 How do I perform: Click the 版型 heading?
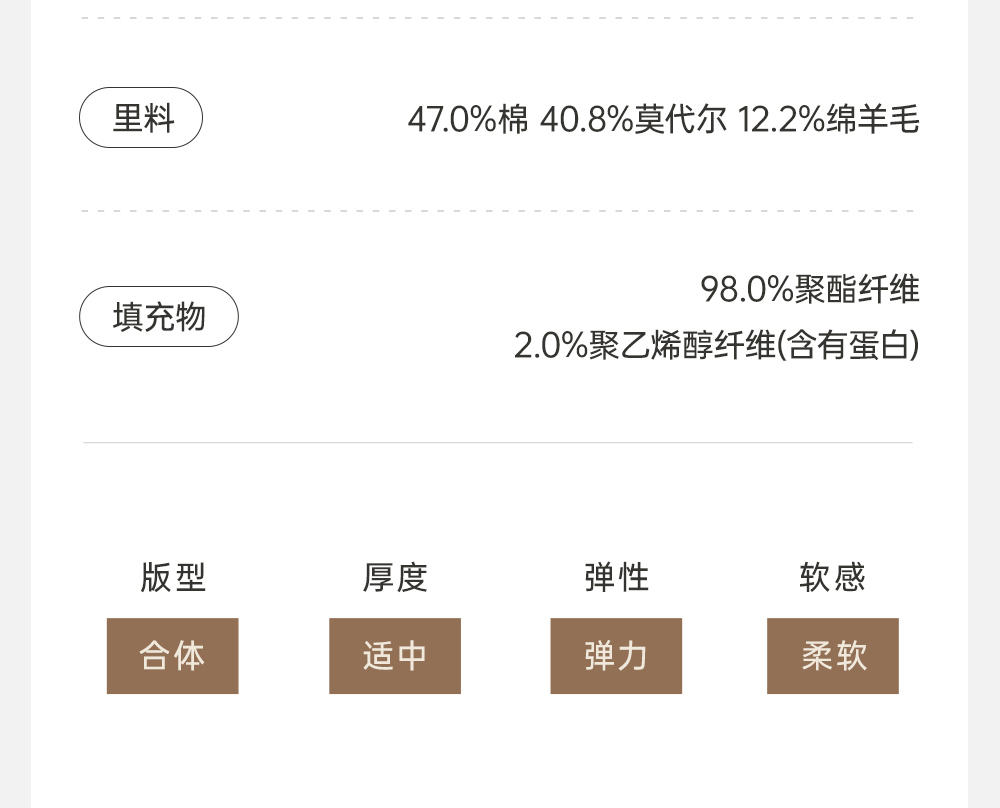[173, 577]
